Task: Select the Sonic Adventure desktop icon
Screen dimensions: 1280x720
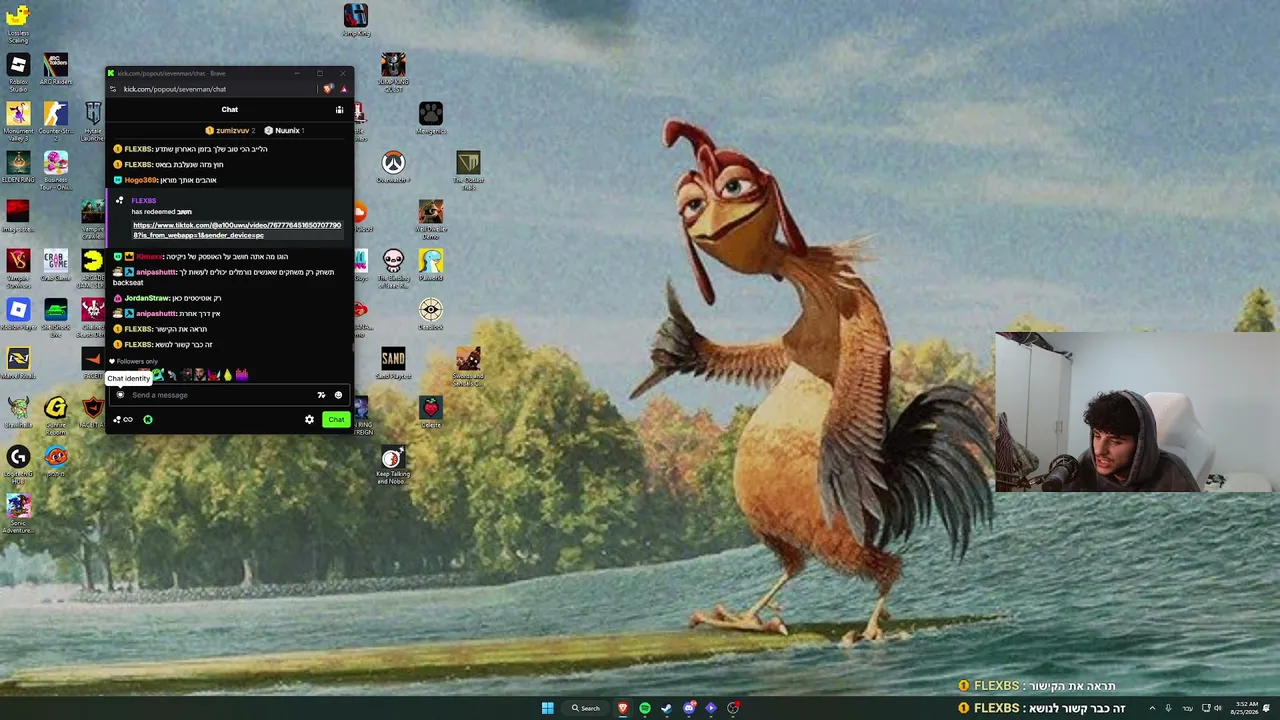Action: coord(18,514)
